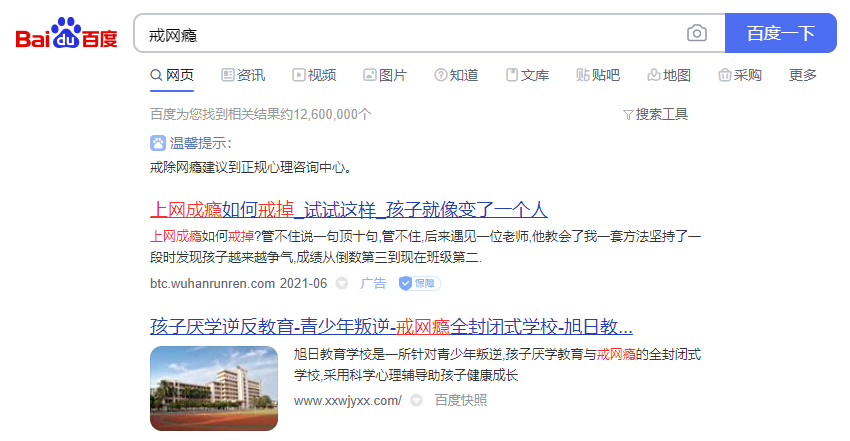Screen dimensions: 850x441
Task: Click the 温馨提示 paw icon
Action: [158, 143]
